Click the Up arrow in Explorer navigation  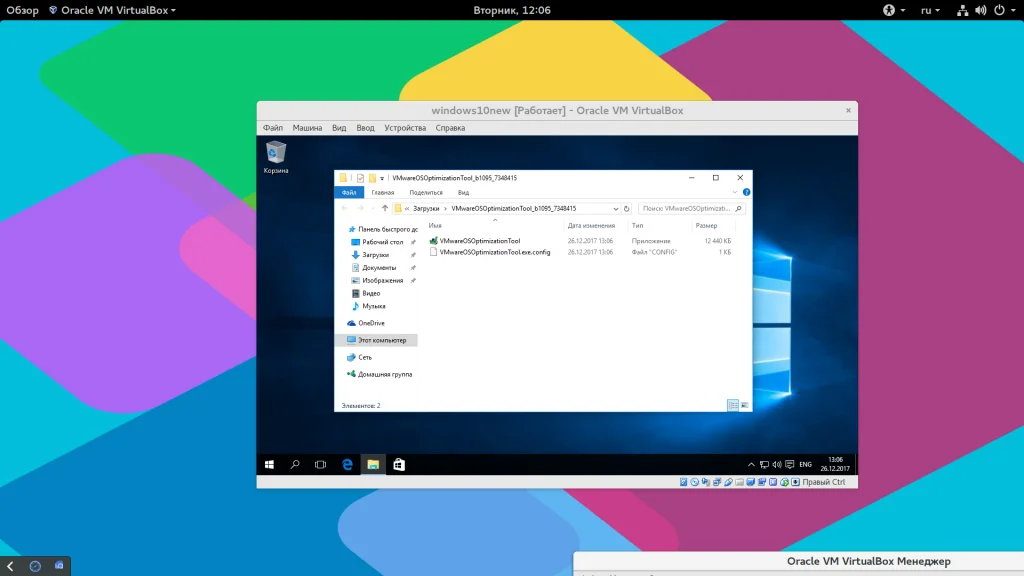[385, 209]
